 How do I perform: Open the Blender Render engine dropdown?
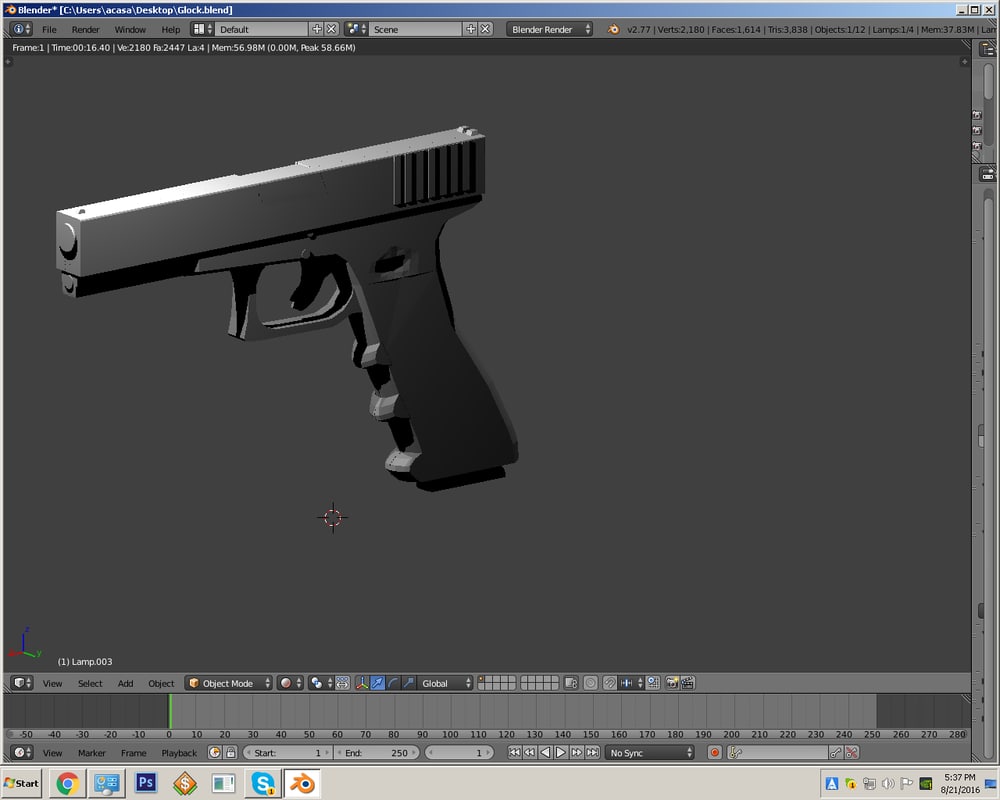(x=548, y=29)
